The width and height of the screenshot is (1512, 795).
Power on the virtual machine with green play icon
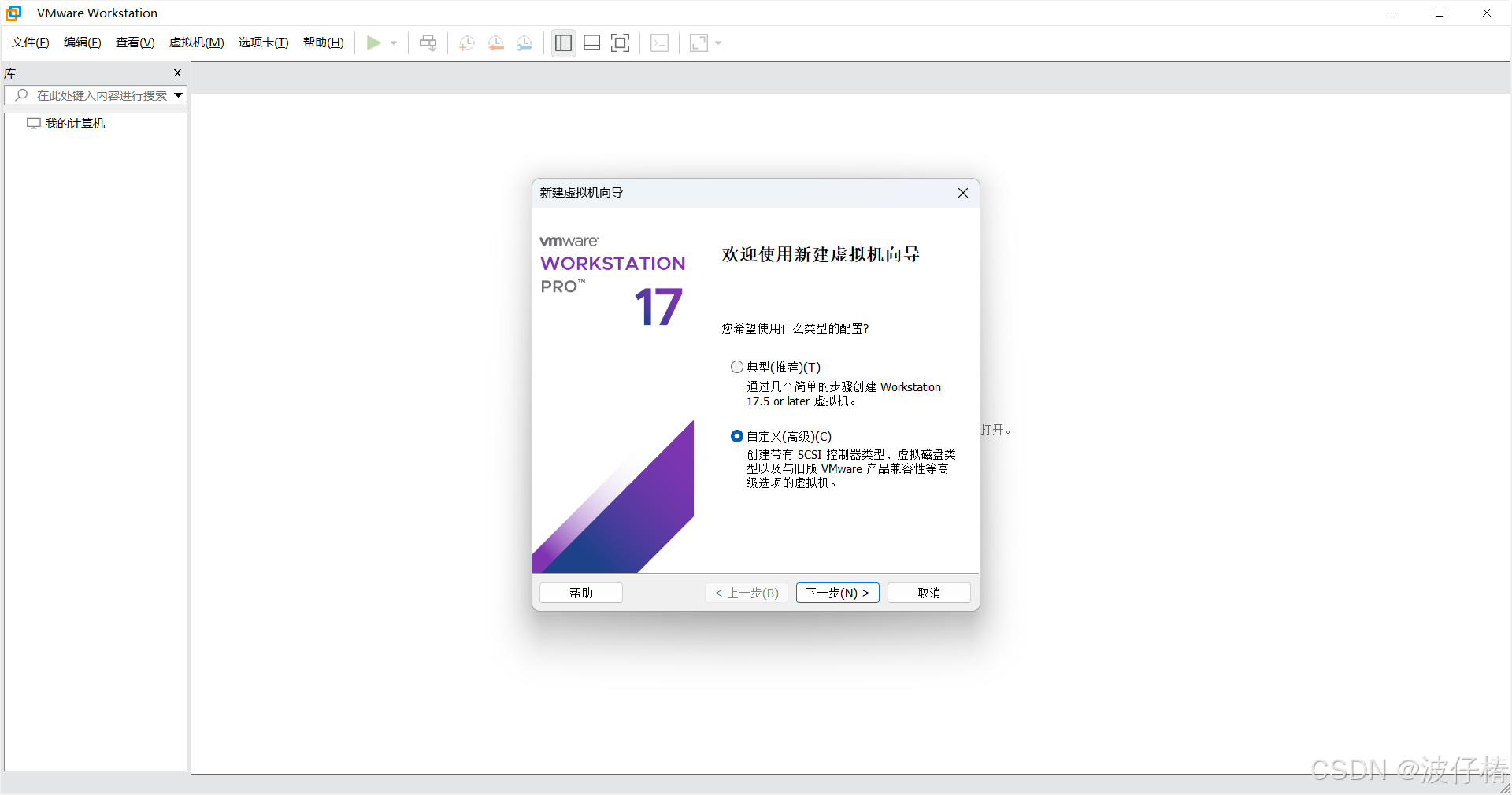click(x=375, y=43)
